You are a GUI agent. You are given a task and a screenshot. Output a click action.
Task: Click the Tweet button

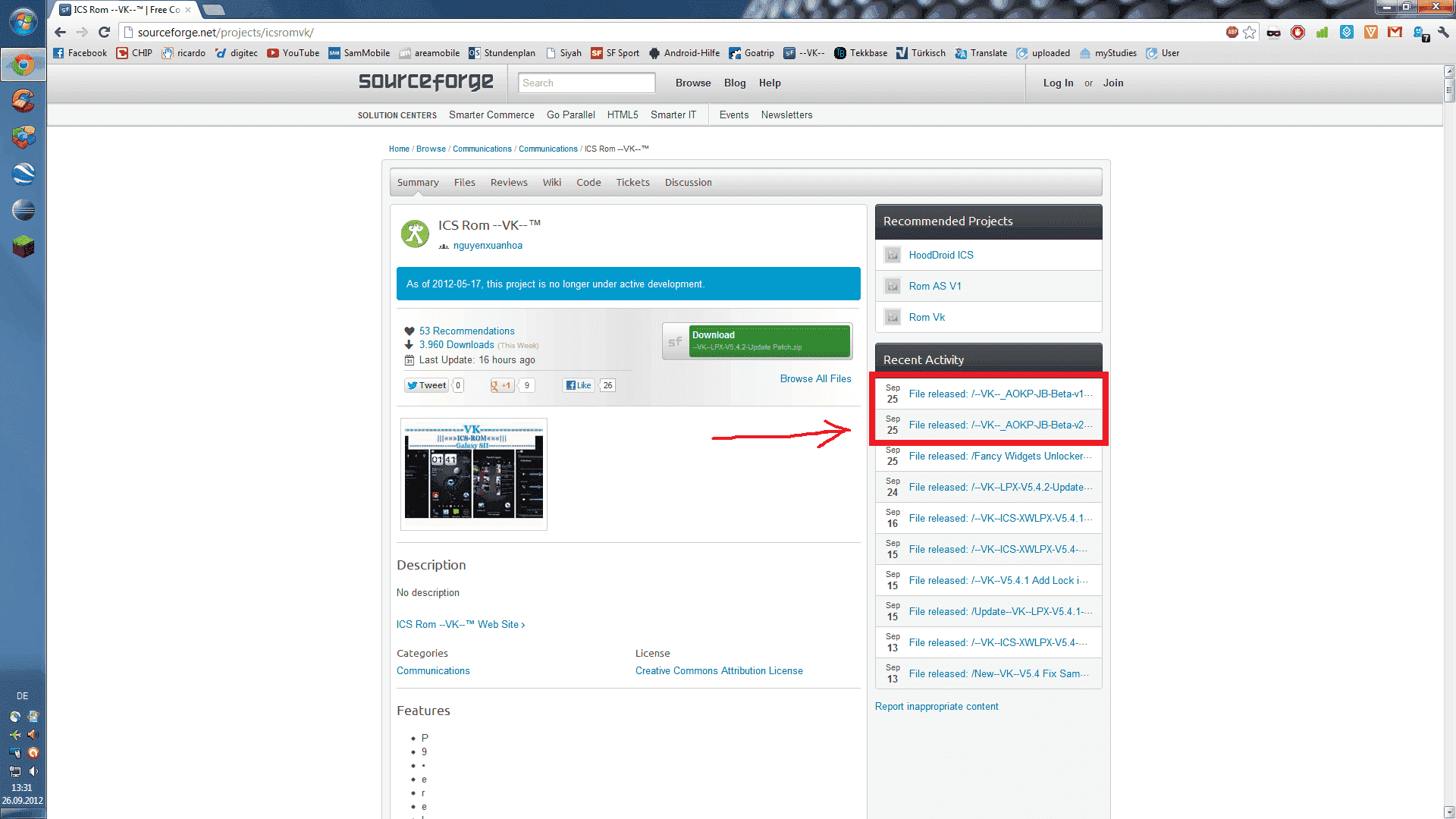tap(426, 385)
